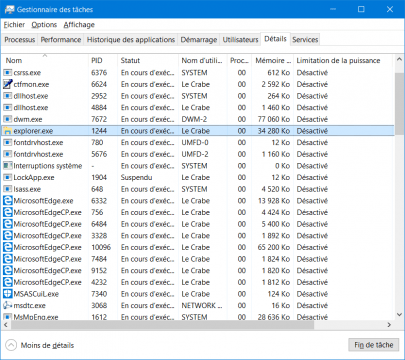The width and height of the screenshot is (405, 360).
Task: Click the vertical scrollbar down arrow
Action: (399, 314)
